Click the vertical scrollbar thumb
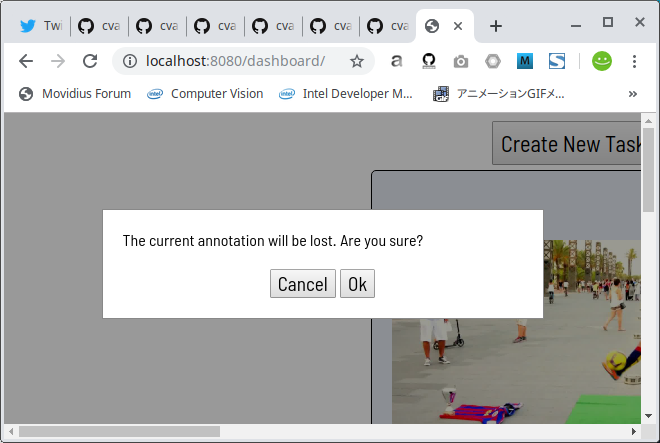This screenshot has height=443, width=660. click(x=648, y=170)
